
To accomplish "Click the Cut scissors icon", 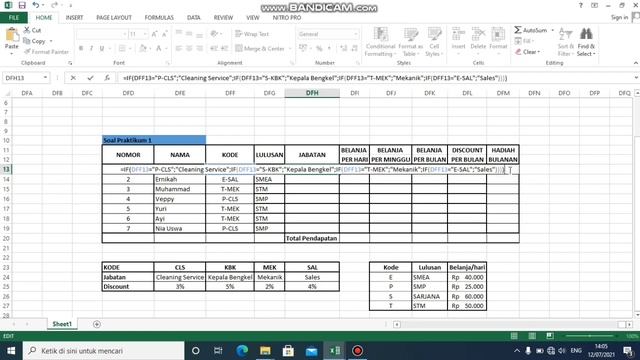I will (27, 30).
